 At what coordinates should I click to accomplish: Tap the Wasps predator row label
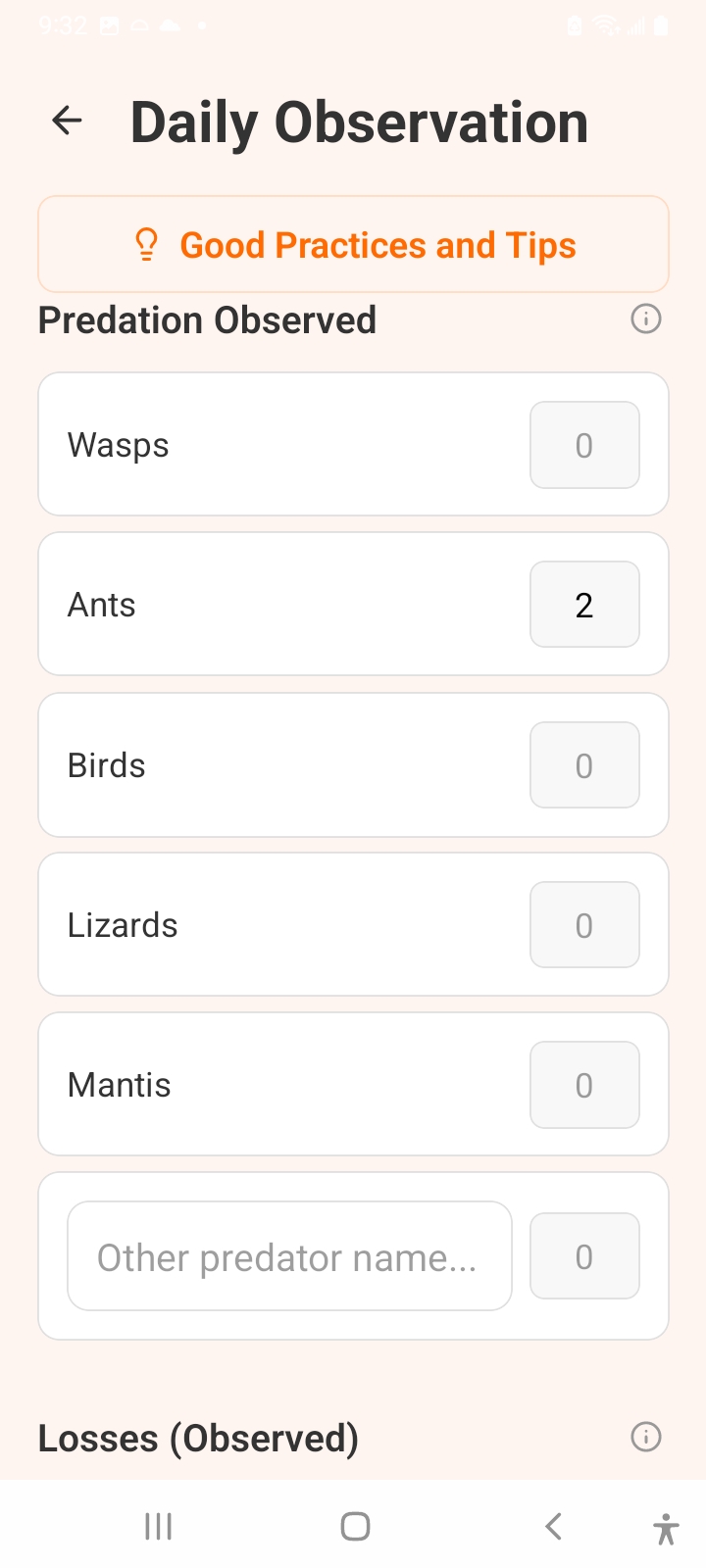(119, 445)
